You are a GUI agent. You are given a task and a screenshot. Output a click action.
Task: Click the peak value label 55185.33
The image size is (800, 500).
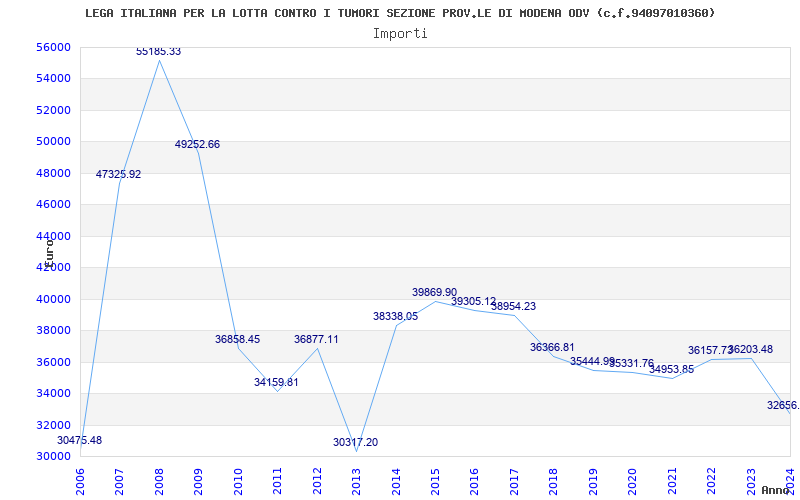pyautogui.click(x=158, y=52)
